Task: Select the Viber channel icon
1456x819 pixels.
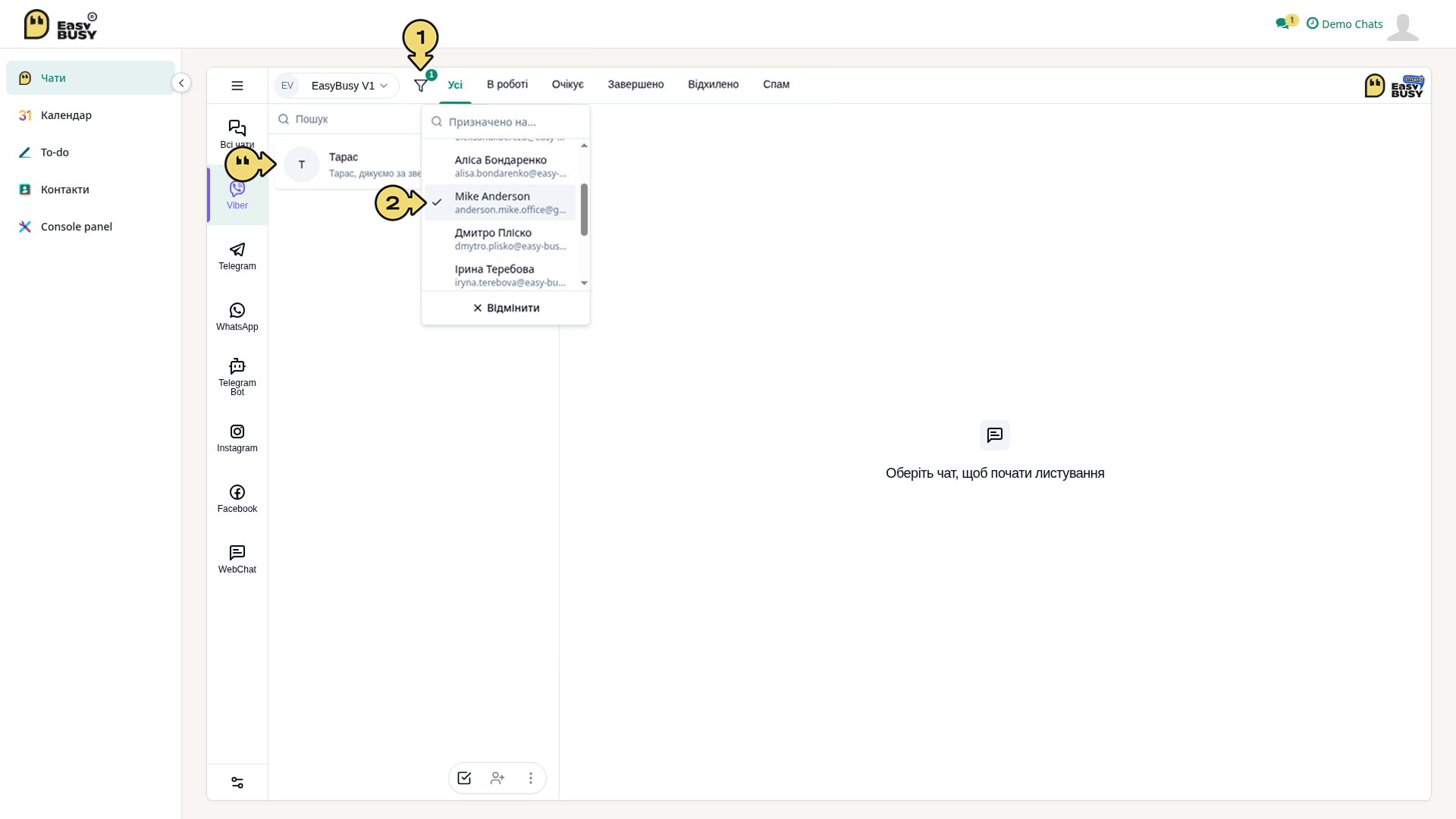Action: click(237, 195)
